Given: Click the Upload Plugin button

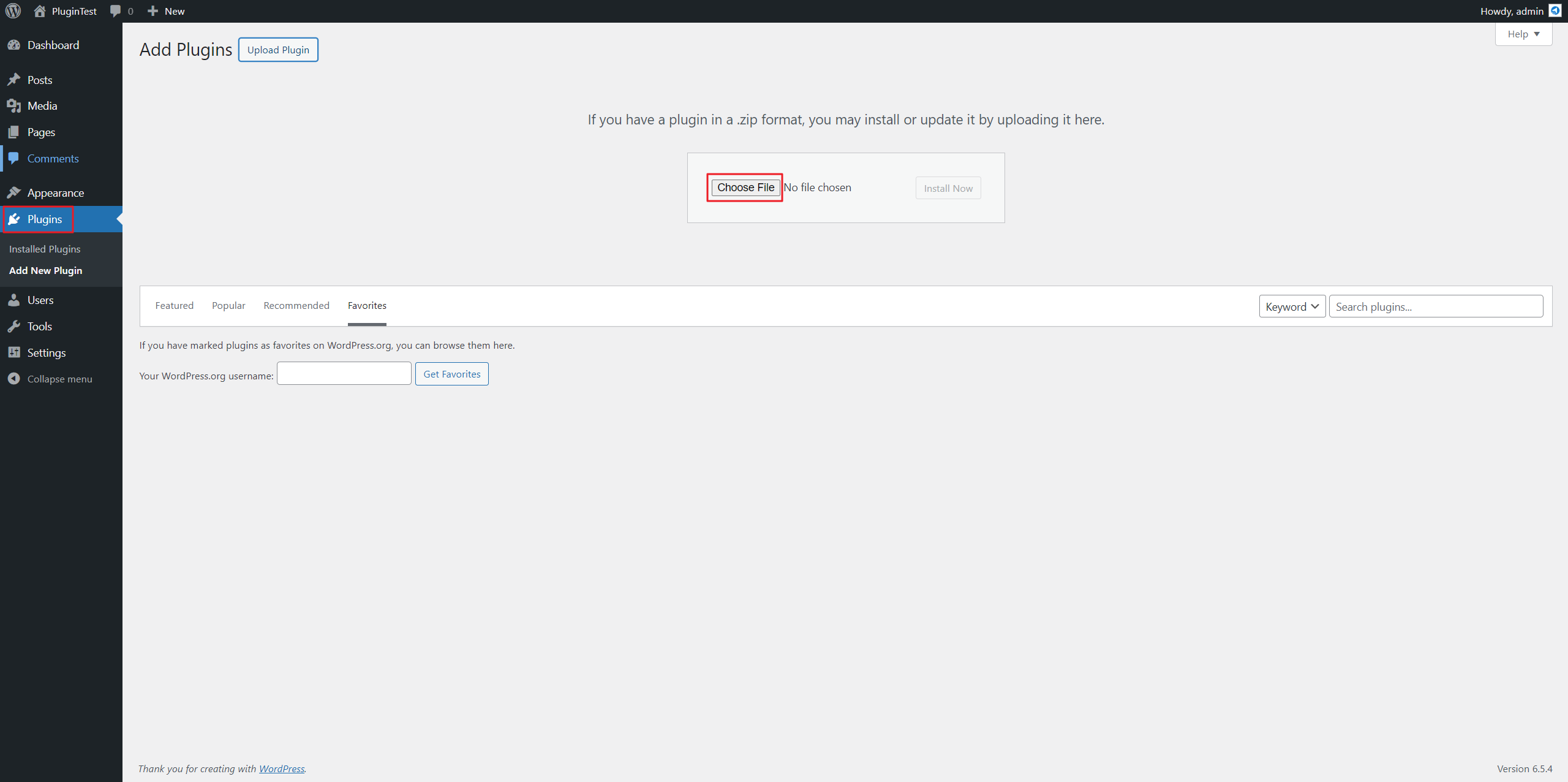Looking at the screenshot, I should [x=278, y=50].
